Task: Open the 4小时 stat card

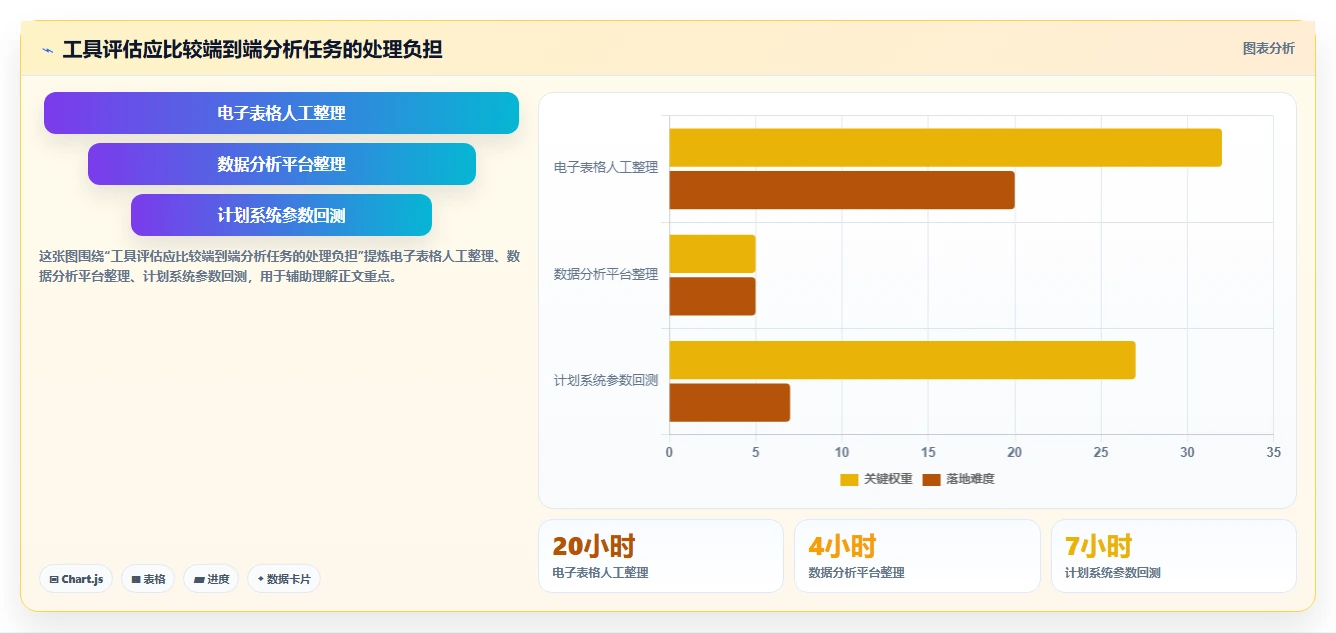Action: [917, 556]
